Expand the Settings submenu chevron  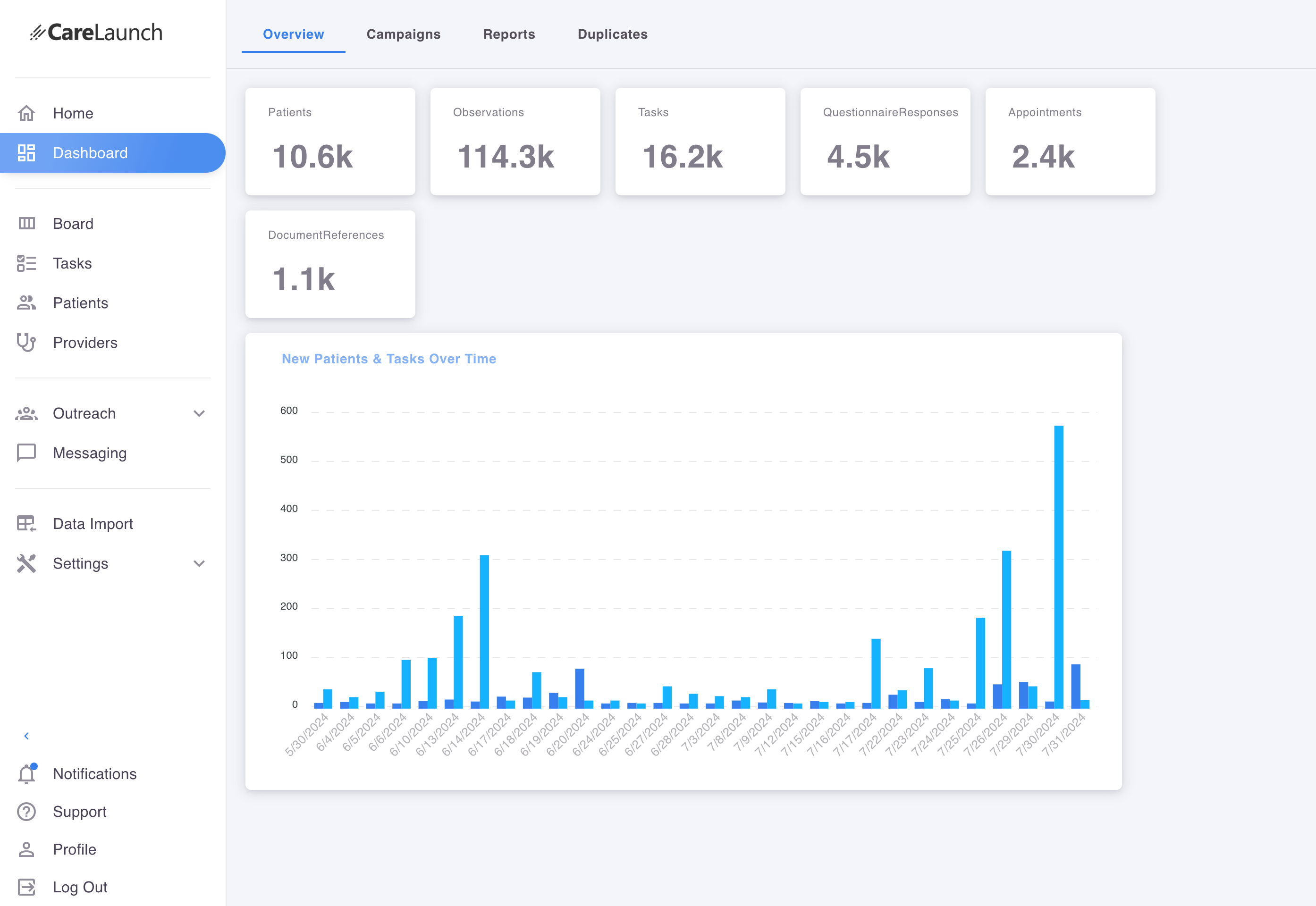pos(199,563)
